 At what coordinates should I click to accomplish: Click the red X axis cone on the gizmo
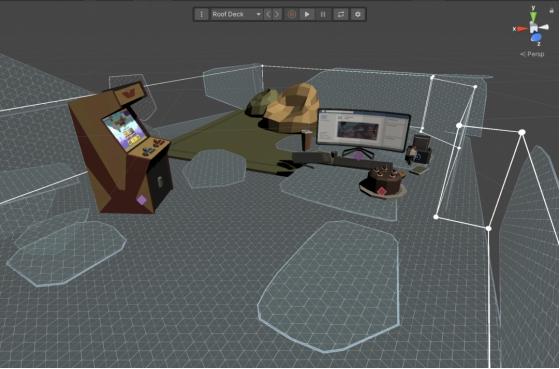[x=522, y=29]
